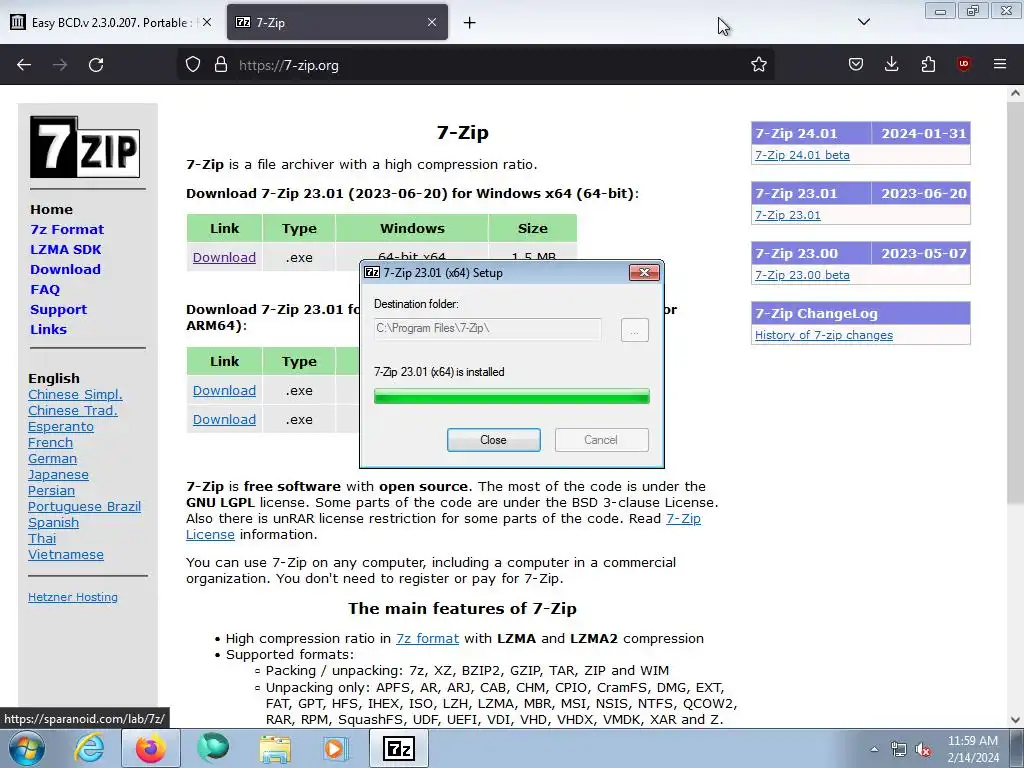This screenshot has width=1024, height=768.
Task: Click the 7z Setup taskbar icon
Action: point(399,748)
